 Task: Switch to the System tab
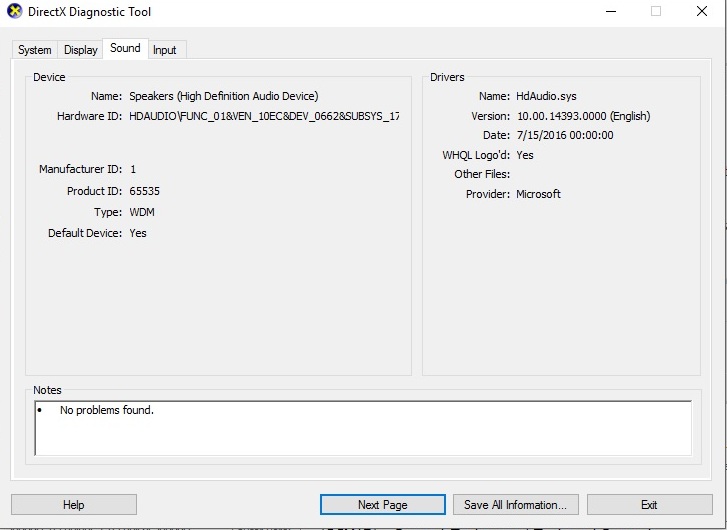(35, 50)
